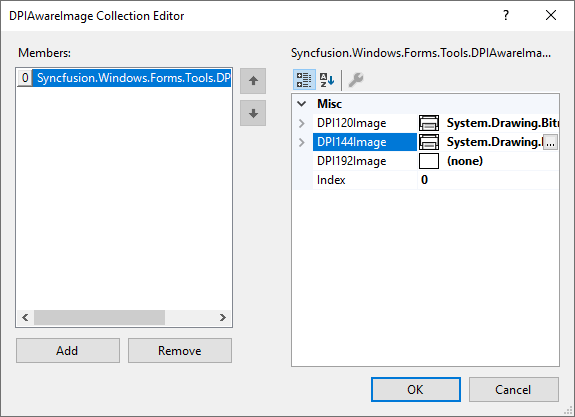
Task: Click System.Drawing.Bitmap value of DPI120Image
Action: click(x=503, y=123)
